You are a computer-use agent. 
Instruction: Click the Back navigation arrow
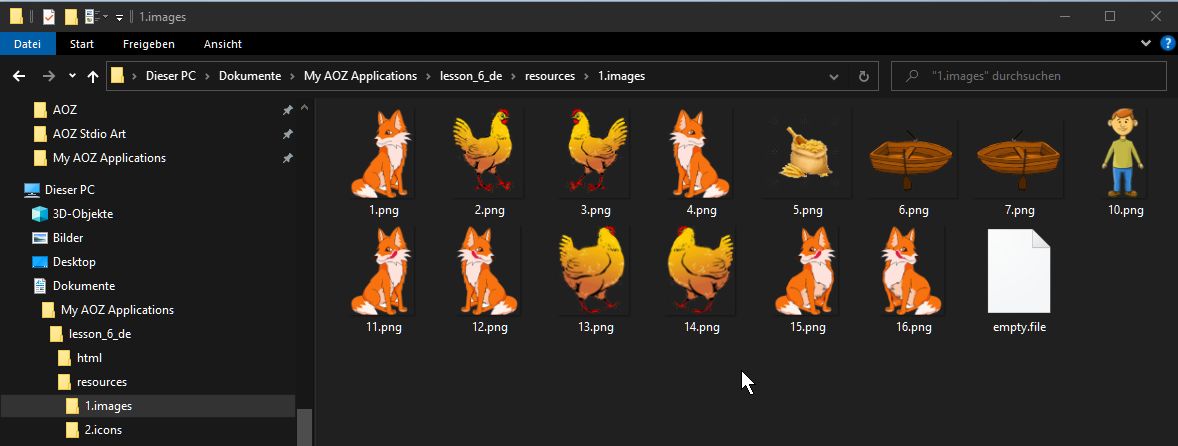[18, 76]
